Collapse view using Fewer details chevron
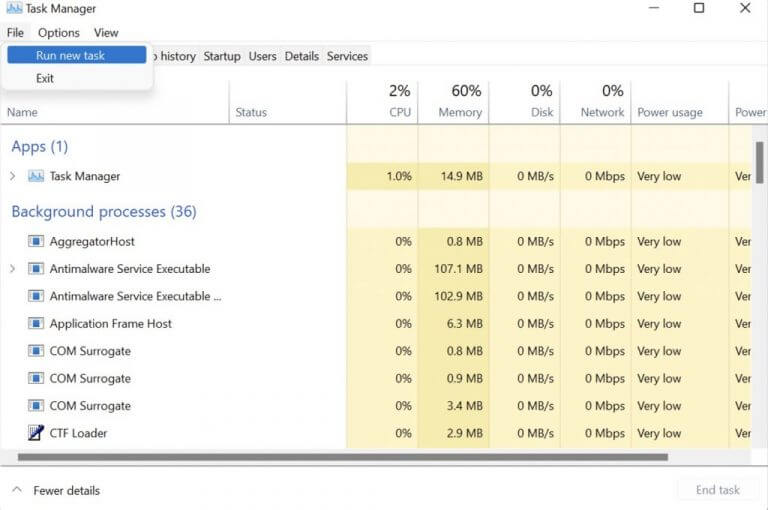This screenshot has width=768, height=510. (17, 489)
